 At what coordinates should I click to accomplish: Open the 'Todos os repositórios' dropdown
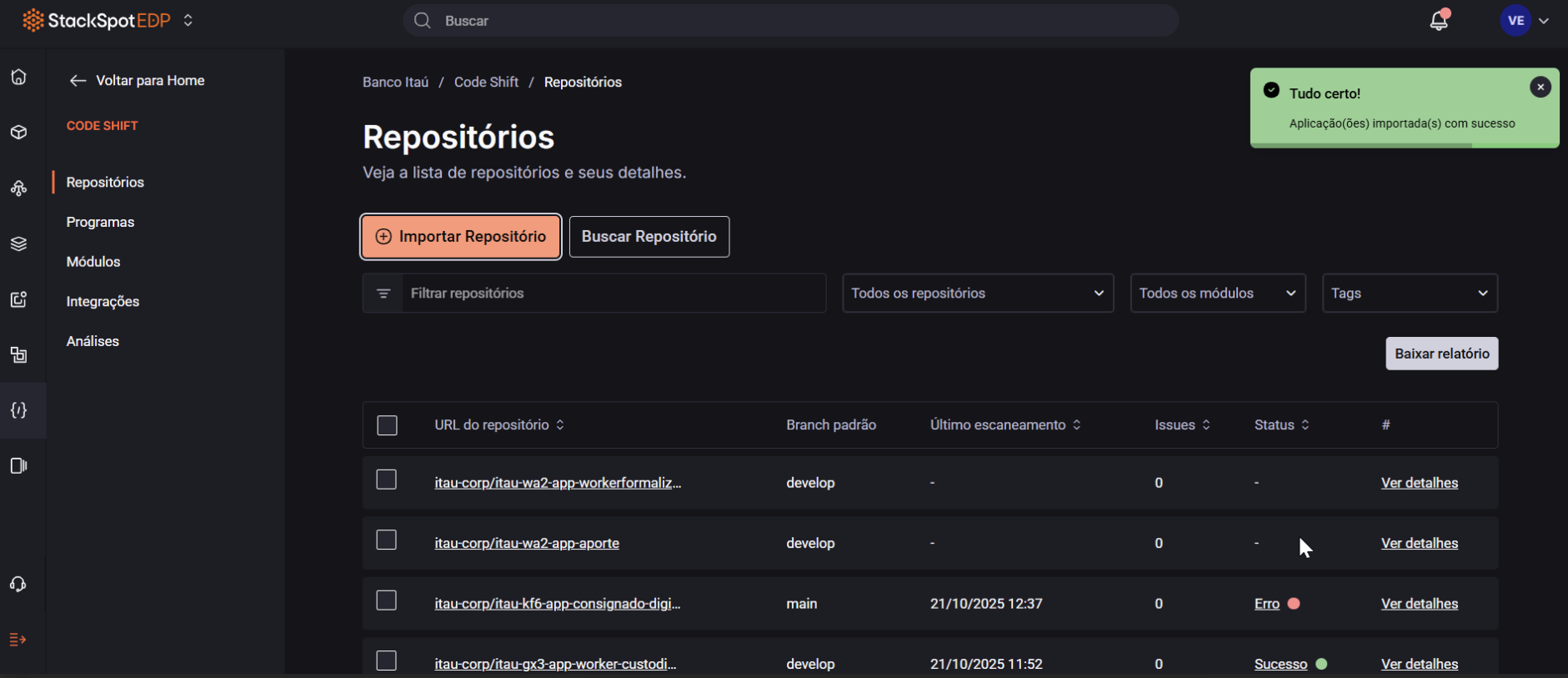coord(977,294)
